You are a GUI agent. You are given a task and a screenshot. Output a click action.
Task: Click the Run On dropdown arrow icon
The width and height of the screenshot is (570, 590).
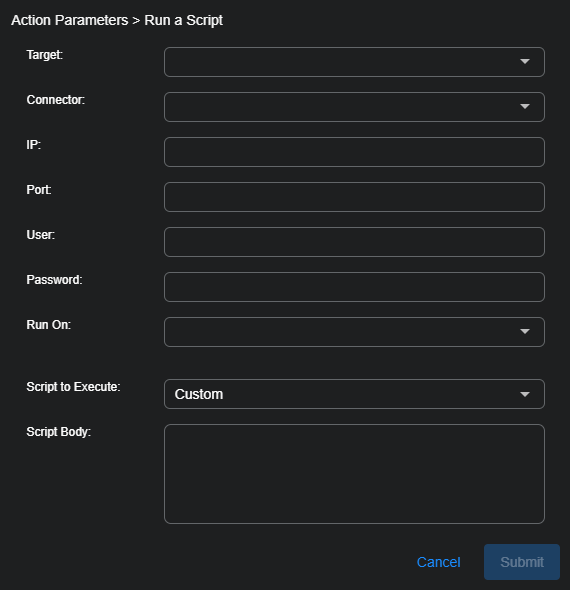point(524,331)
